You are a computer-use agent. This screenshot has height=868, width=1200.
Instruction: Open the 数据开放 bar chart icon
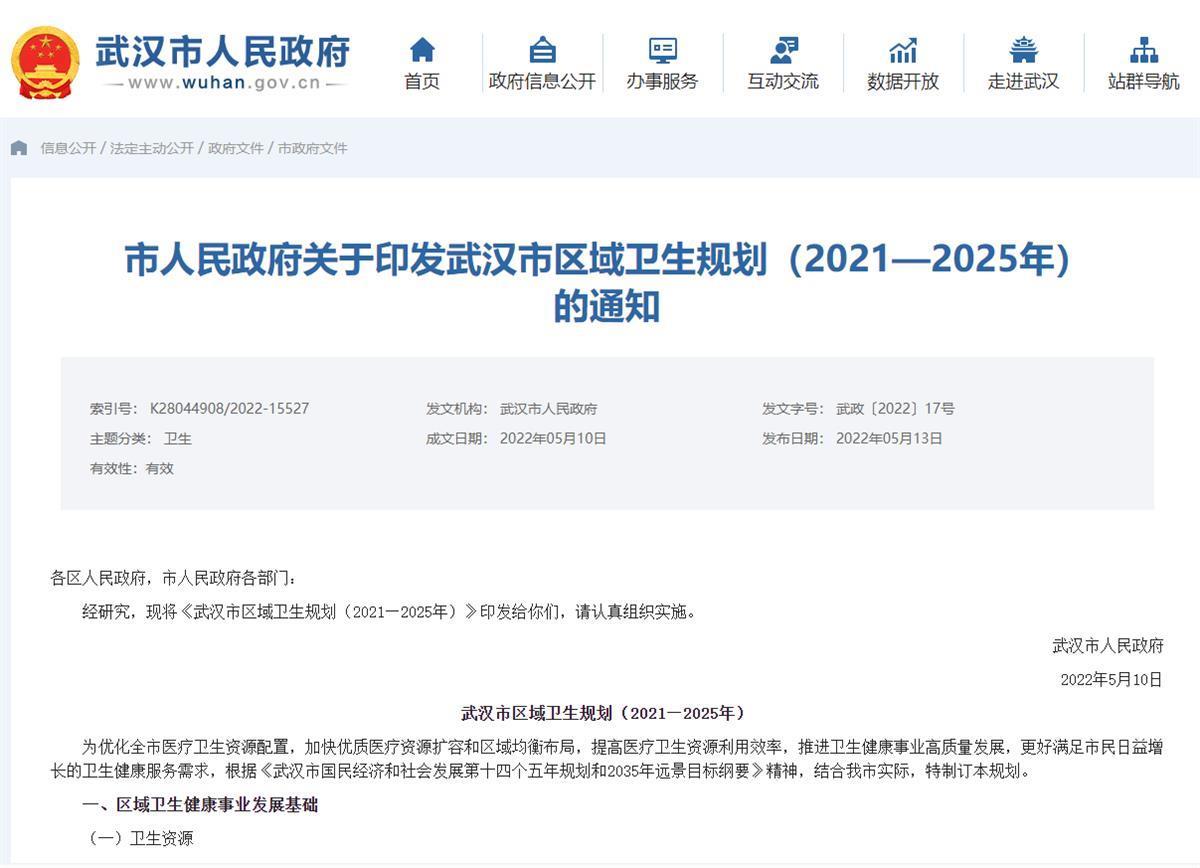[903, 49]
